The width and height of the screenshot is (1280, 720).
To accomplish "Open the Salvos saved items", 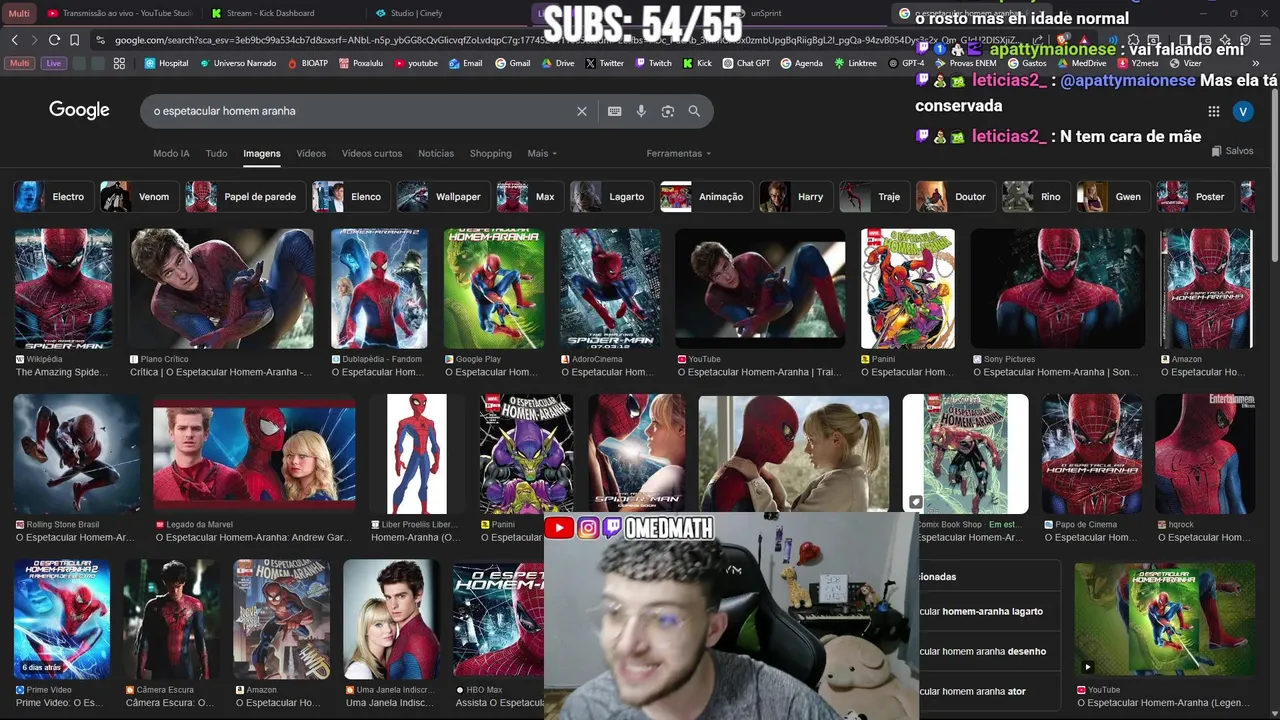I will click(x=1232, y=151).
